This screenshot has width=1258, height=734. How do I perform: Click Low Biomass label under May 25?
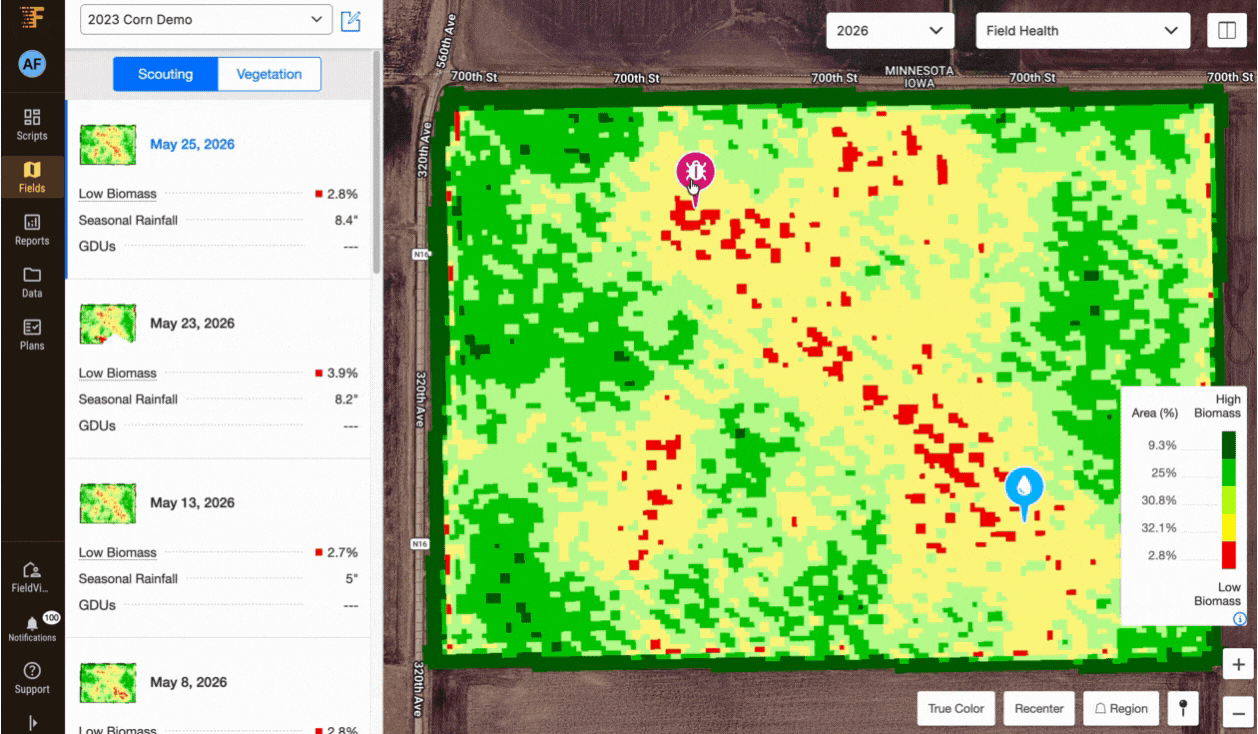(118, 194)
